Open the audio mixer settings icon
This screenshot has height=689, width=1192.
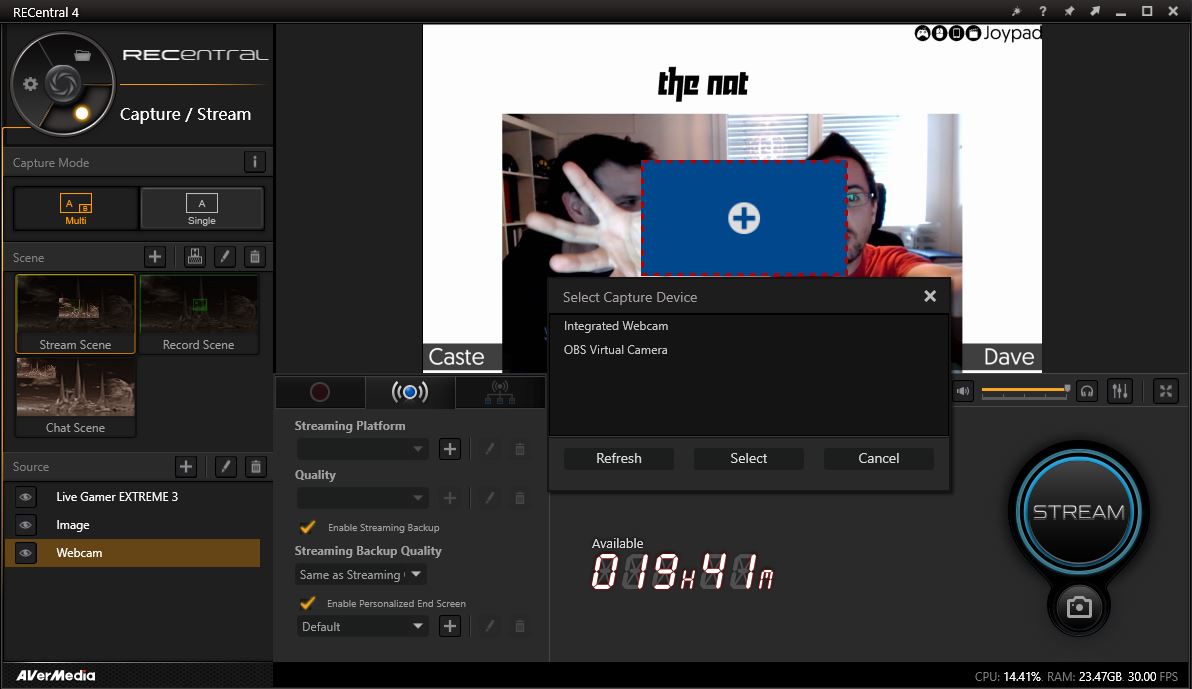pos(1120,391)
